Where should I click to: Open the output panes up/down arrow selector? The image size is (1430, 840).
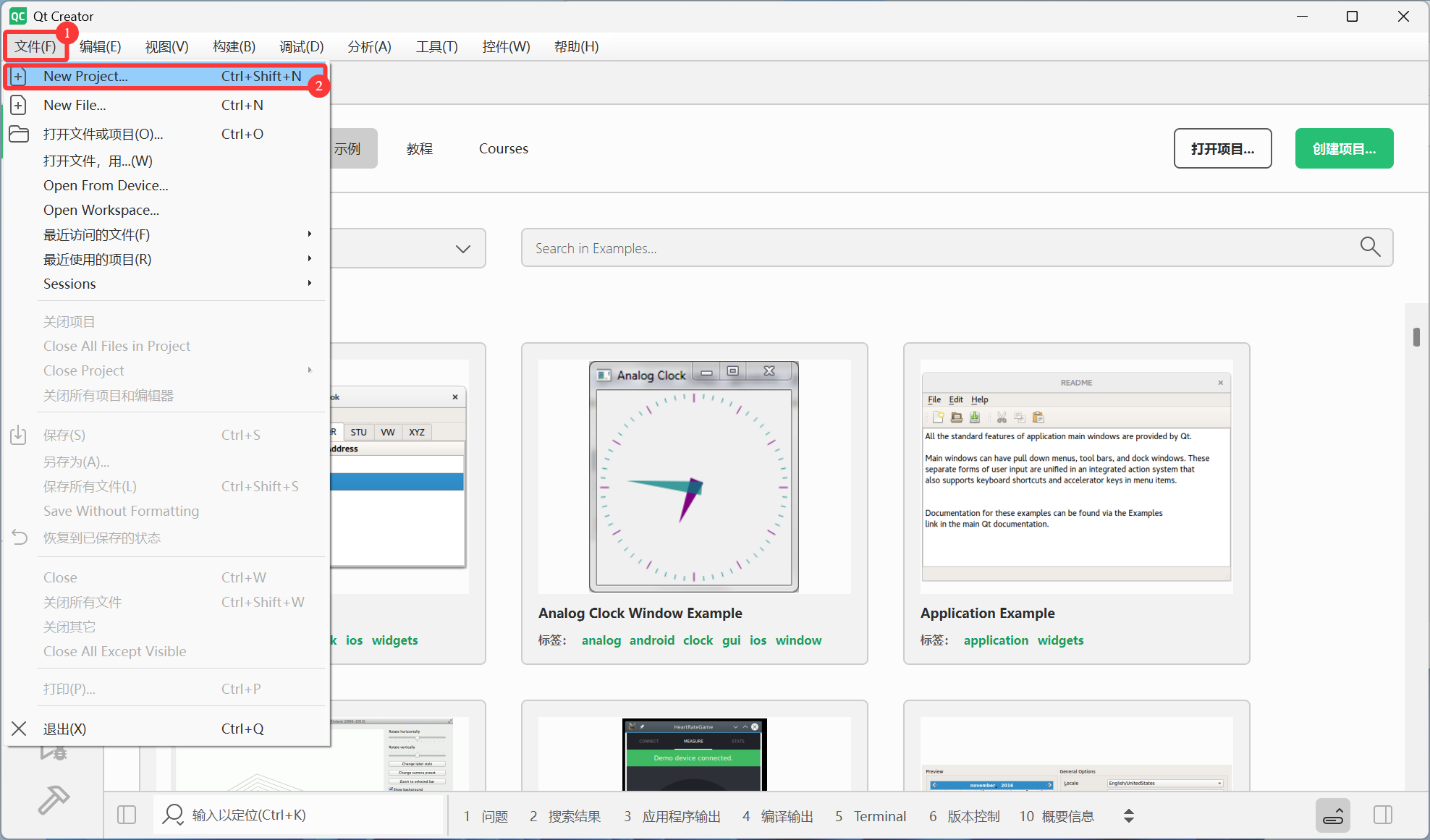click(x=1129, y=816)
